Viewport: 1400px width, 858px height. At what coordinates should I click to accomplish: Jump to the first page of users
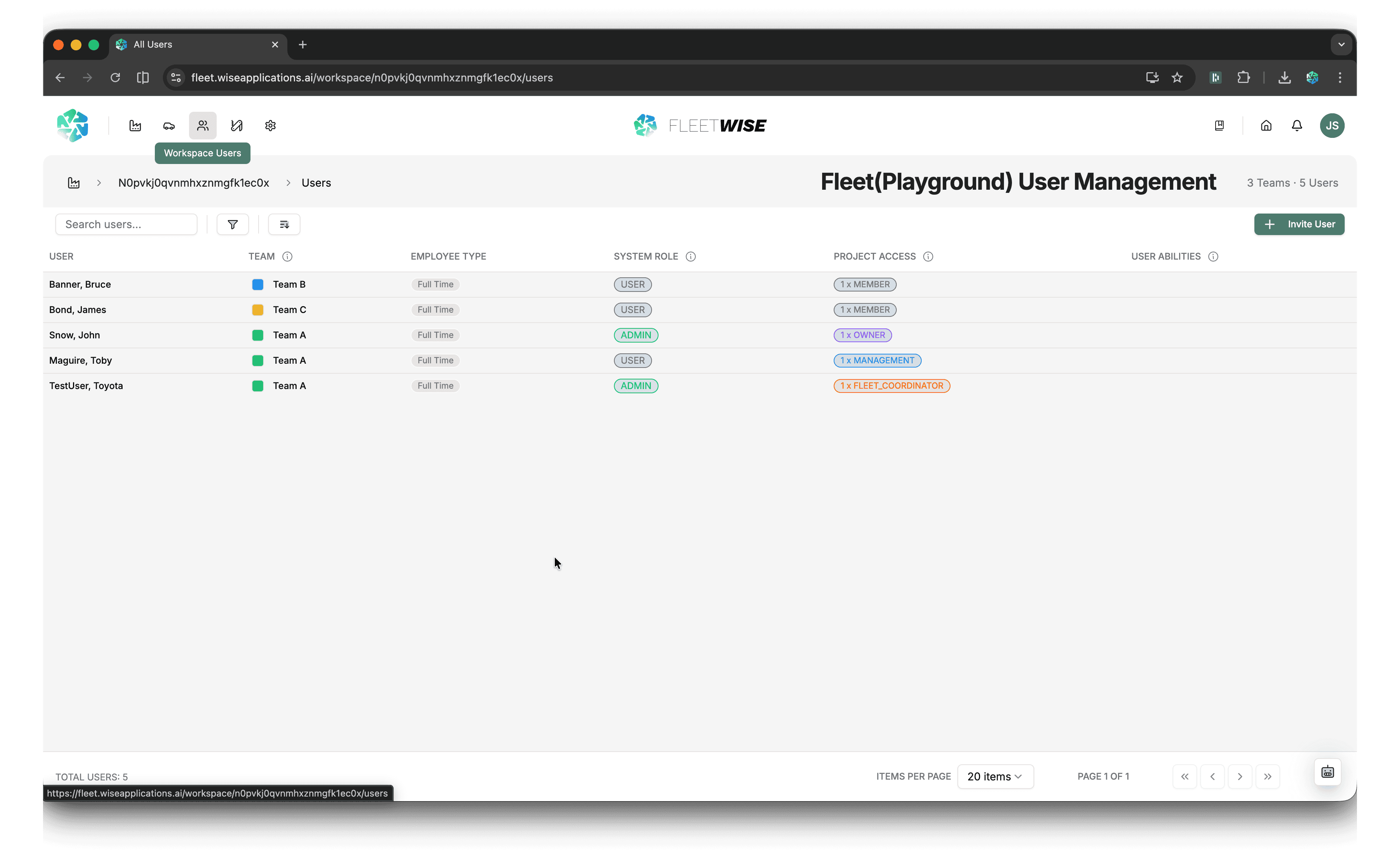(x=1184, y=776)
